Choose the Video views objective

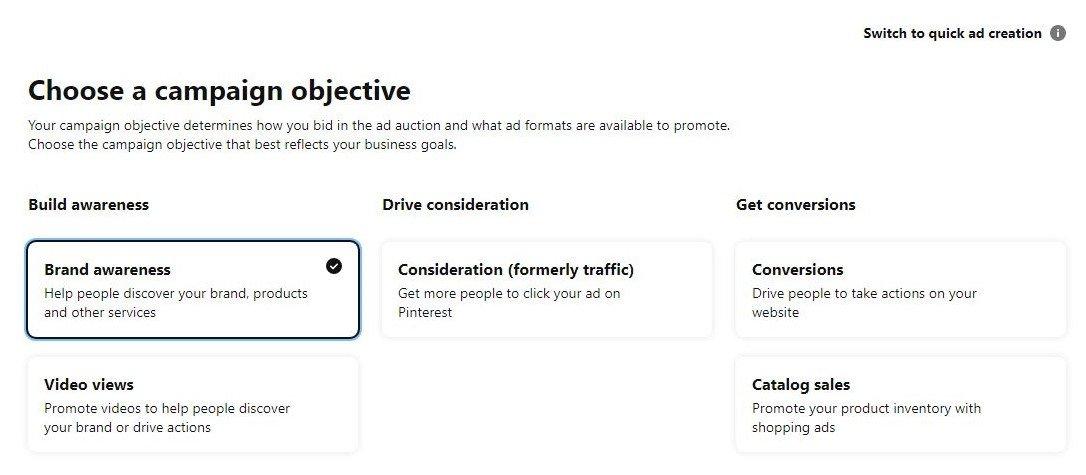tap(192, 404)
